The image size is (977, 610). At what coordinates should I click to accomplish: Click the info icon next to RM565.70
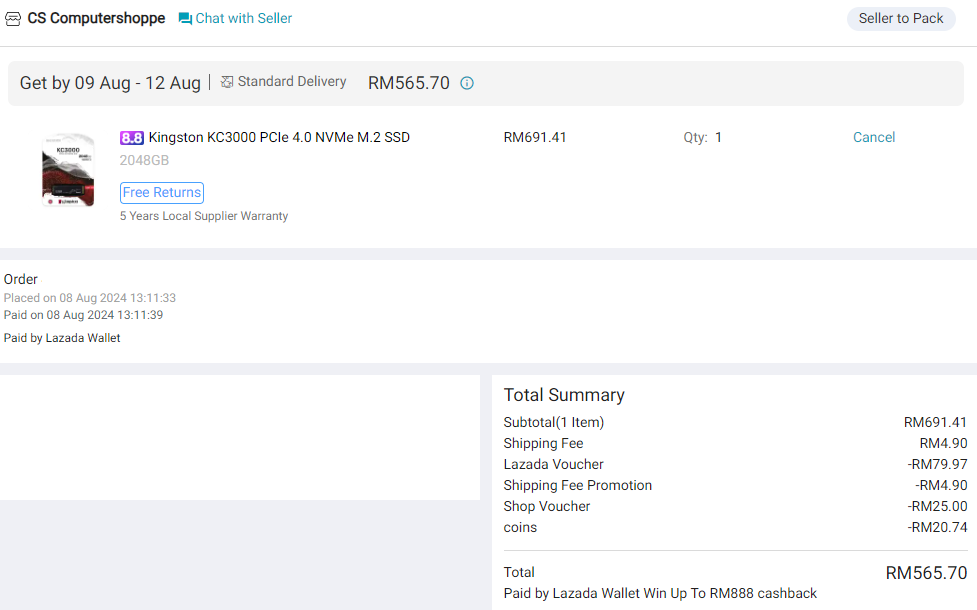pos(466,83)
